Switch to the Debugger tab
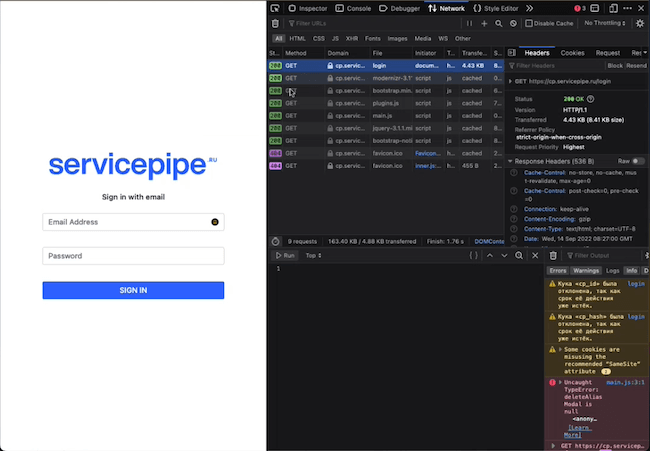 pyautogui.click(x=400, y=8)
